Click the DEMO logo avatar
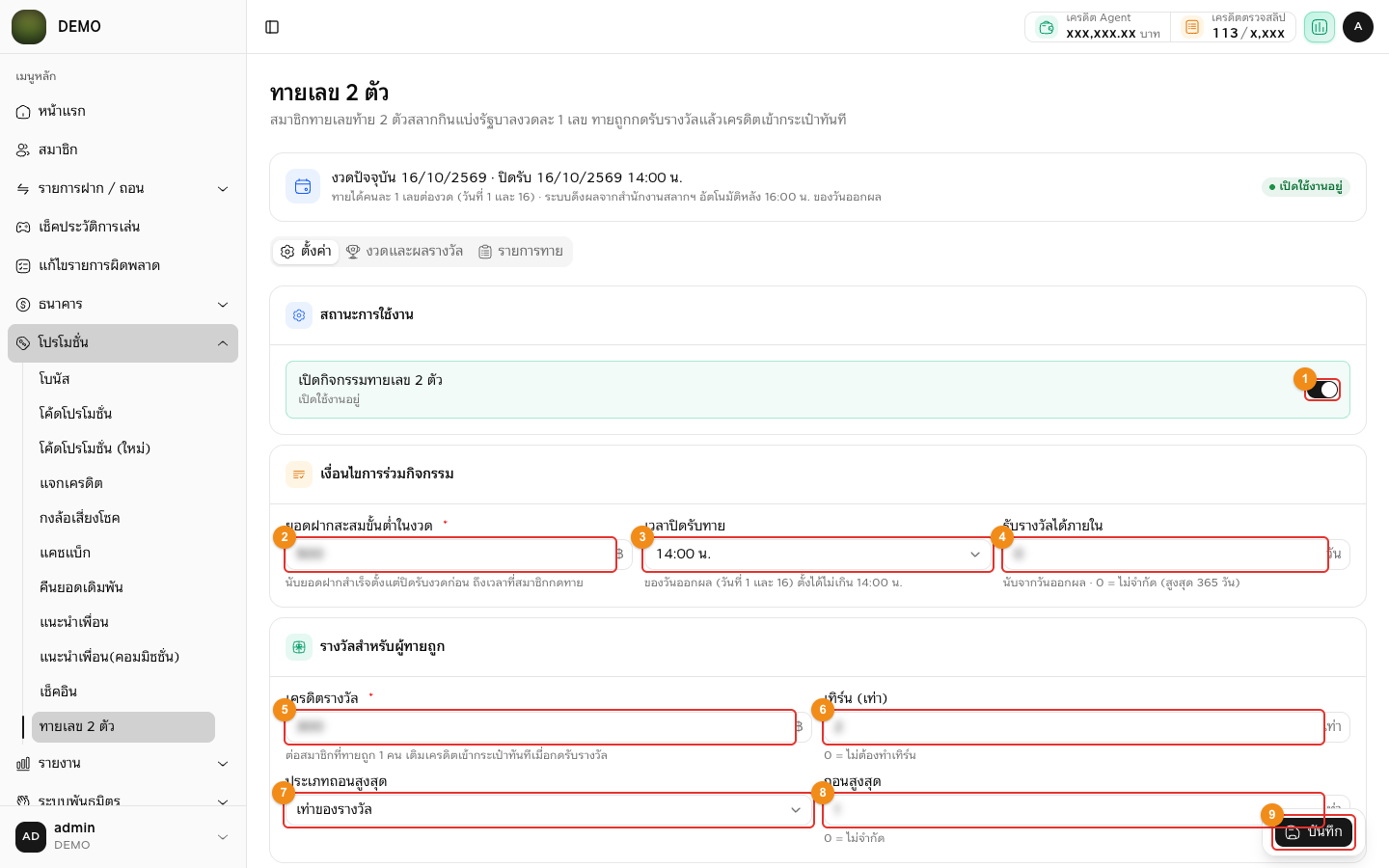 click(29, 27)
